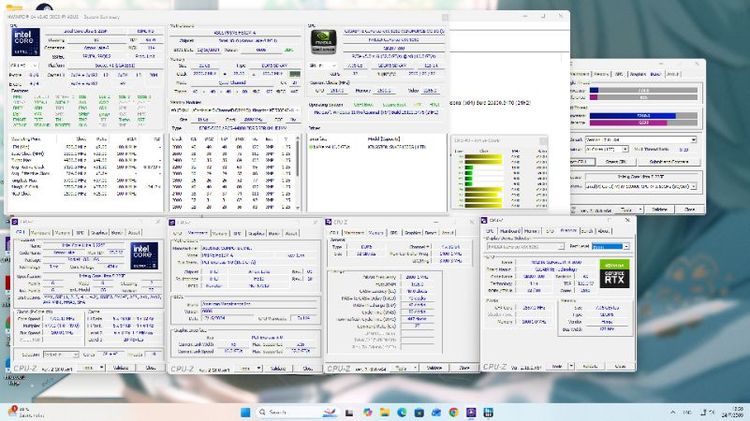Open Google Chrome from the taskbar
The width and height of the screenshot is (750, 421).
(x=453, y=412)
